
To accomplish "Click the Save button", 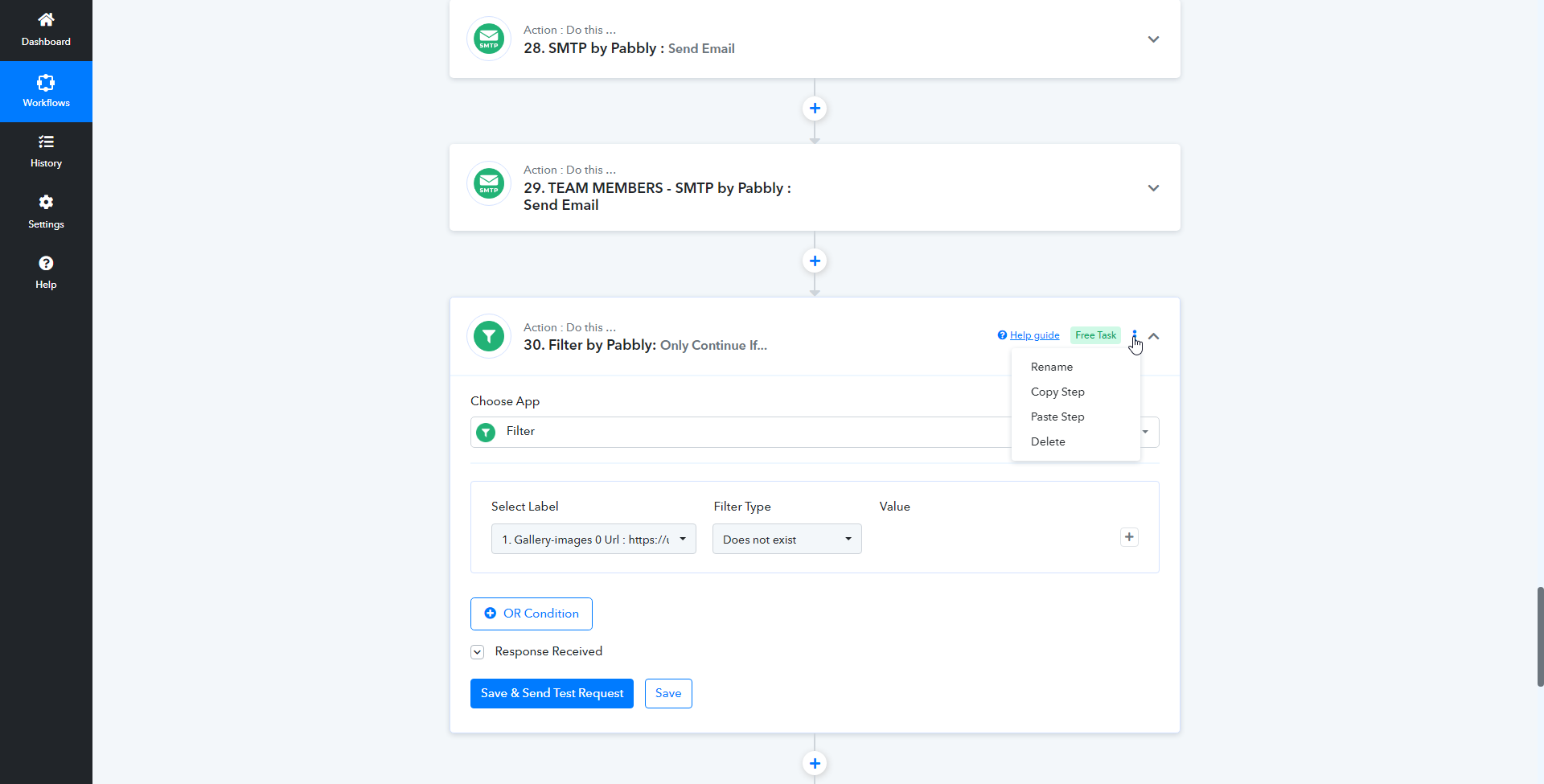I will [668, 693].
